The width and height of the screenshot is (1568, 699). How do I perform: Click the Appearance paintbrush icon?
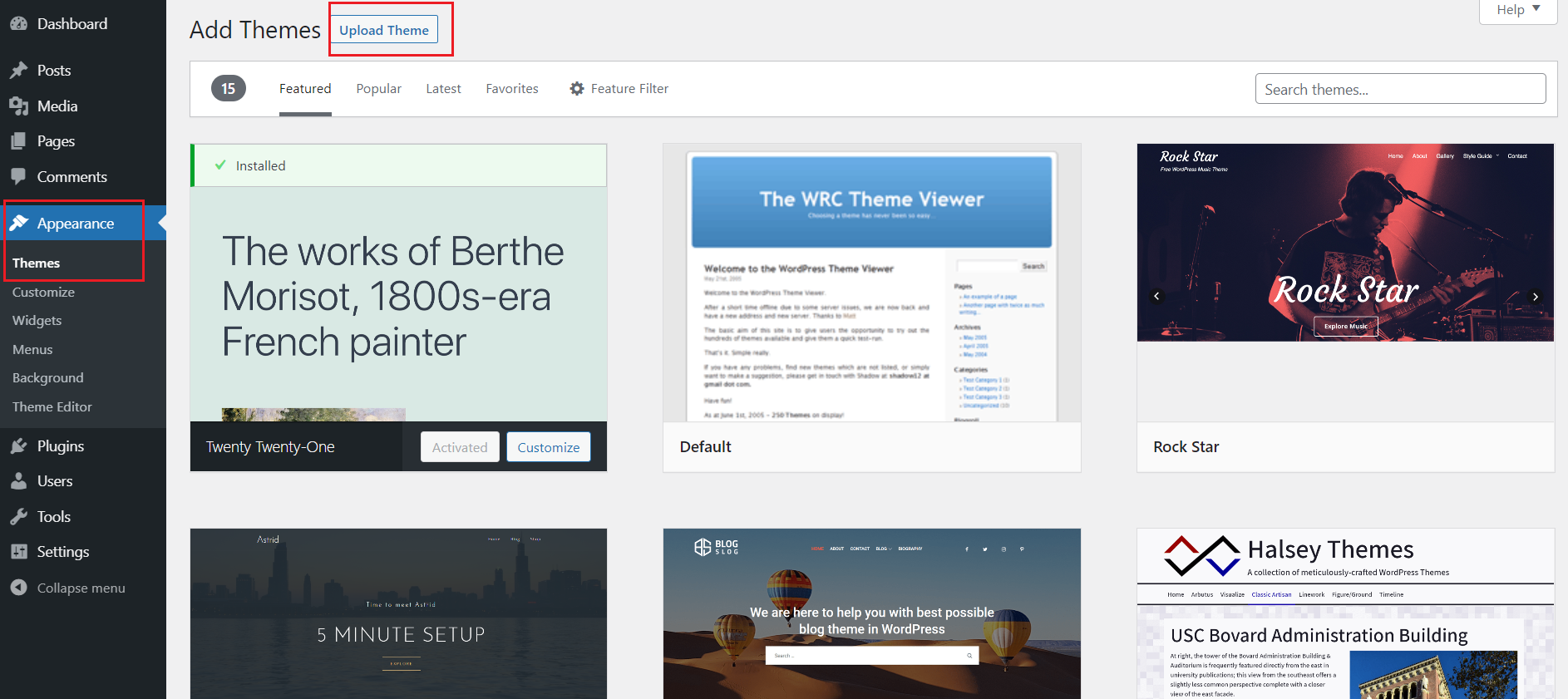click(x=18, y=224)
